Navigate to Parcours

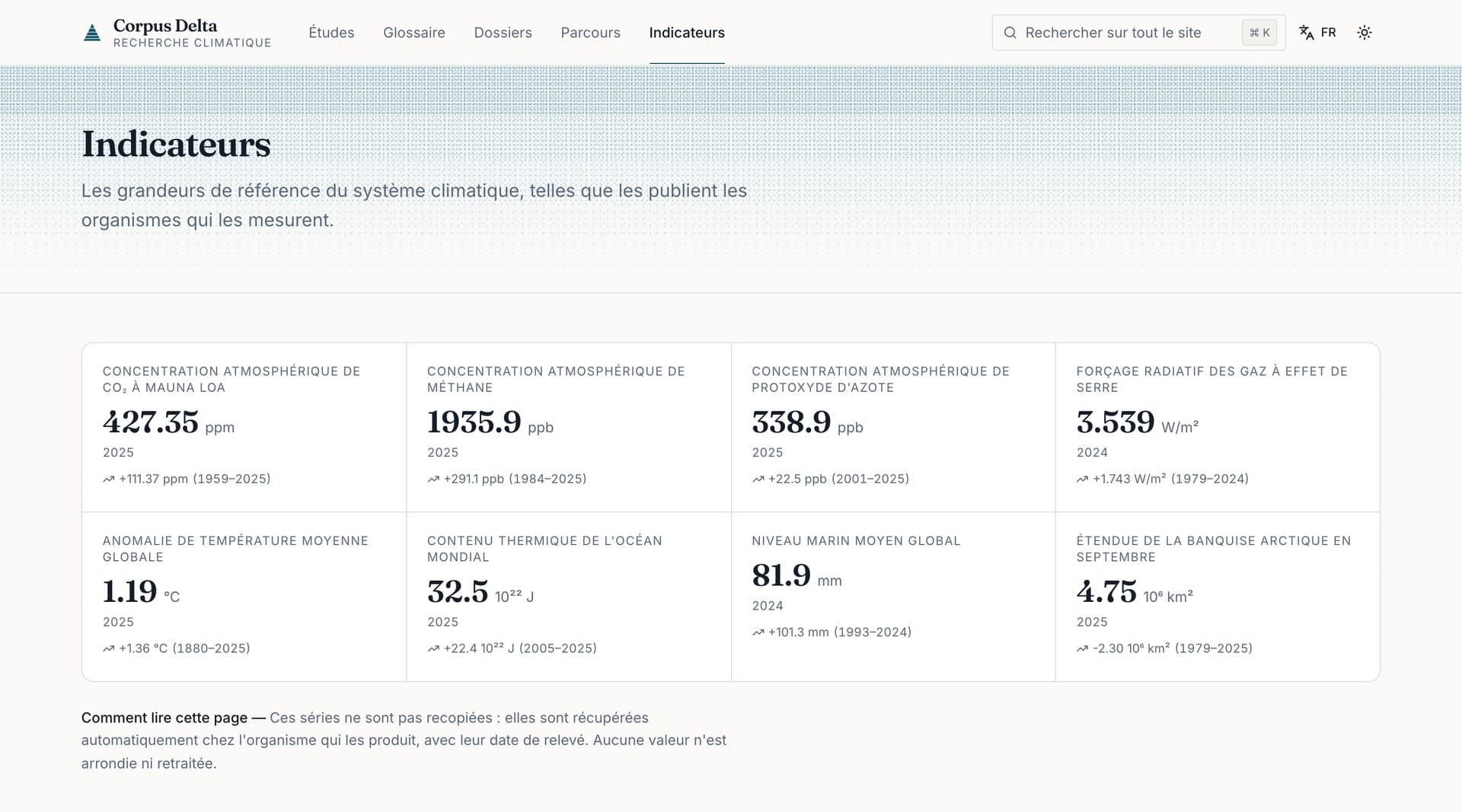pyautogui.click(x=590, y=33)
